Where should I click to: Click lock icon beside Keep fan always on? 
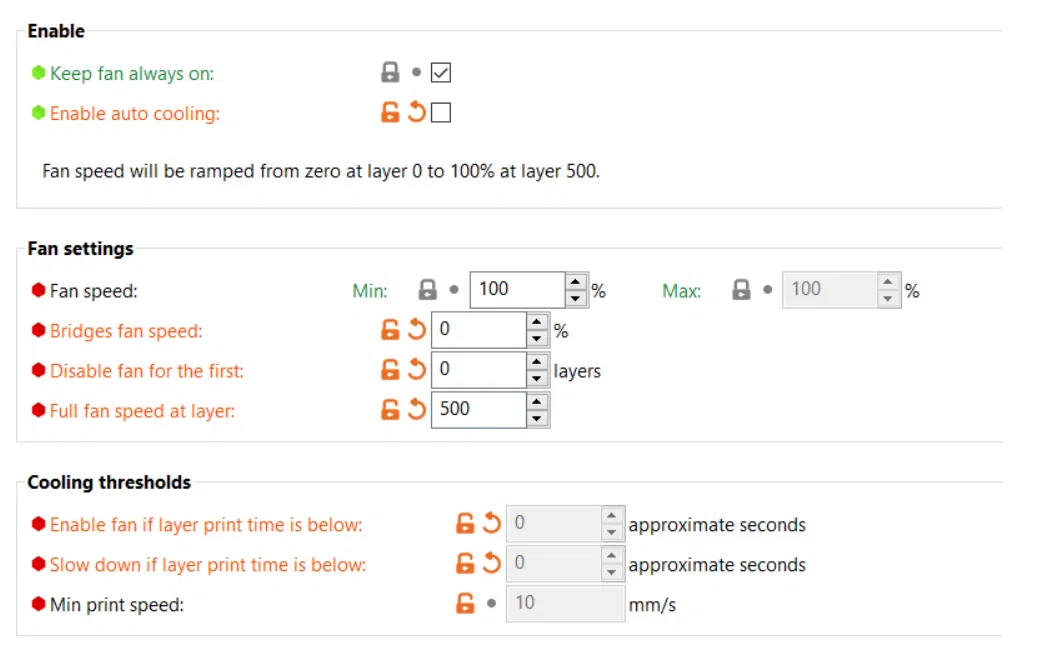point(390,73)
